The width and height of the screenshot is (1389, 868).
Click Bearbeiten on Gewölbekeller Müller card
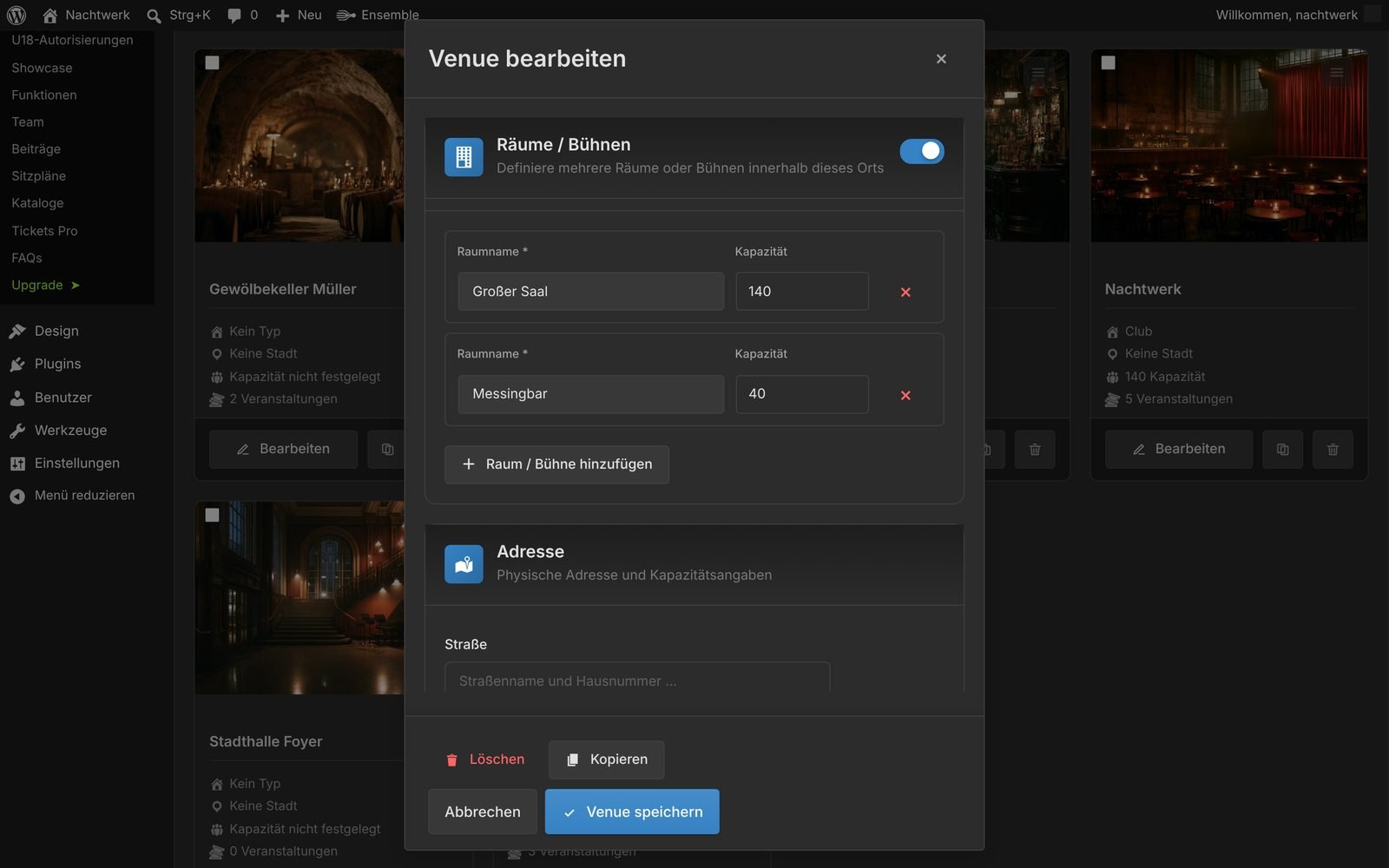click(283, 450)
